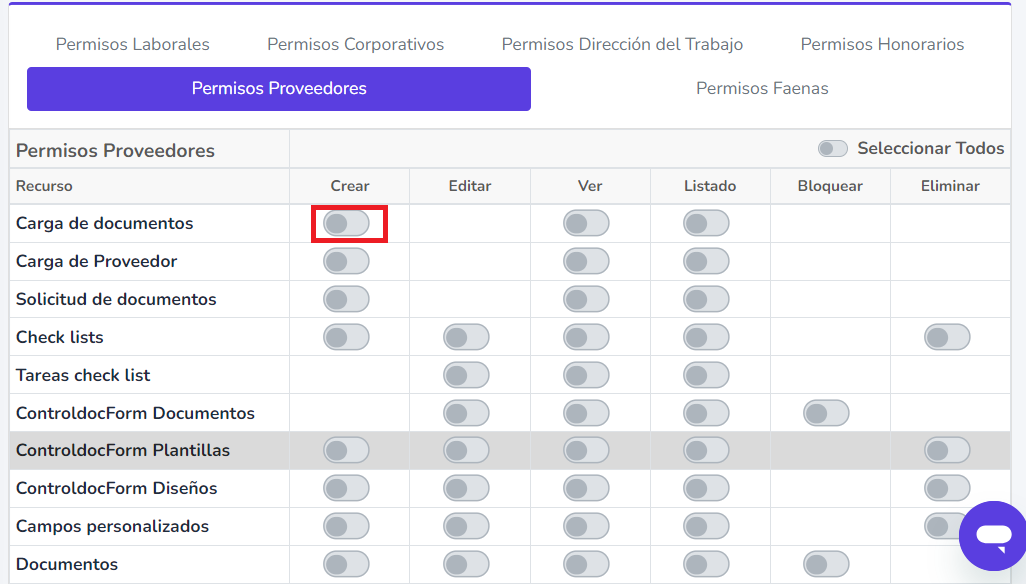The width and height of the screenshot is (1026, 584).
Task: Enable Bloquear toggle for Documentos row
Action: (827, 564)
